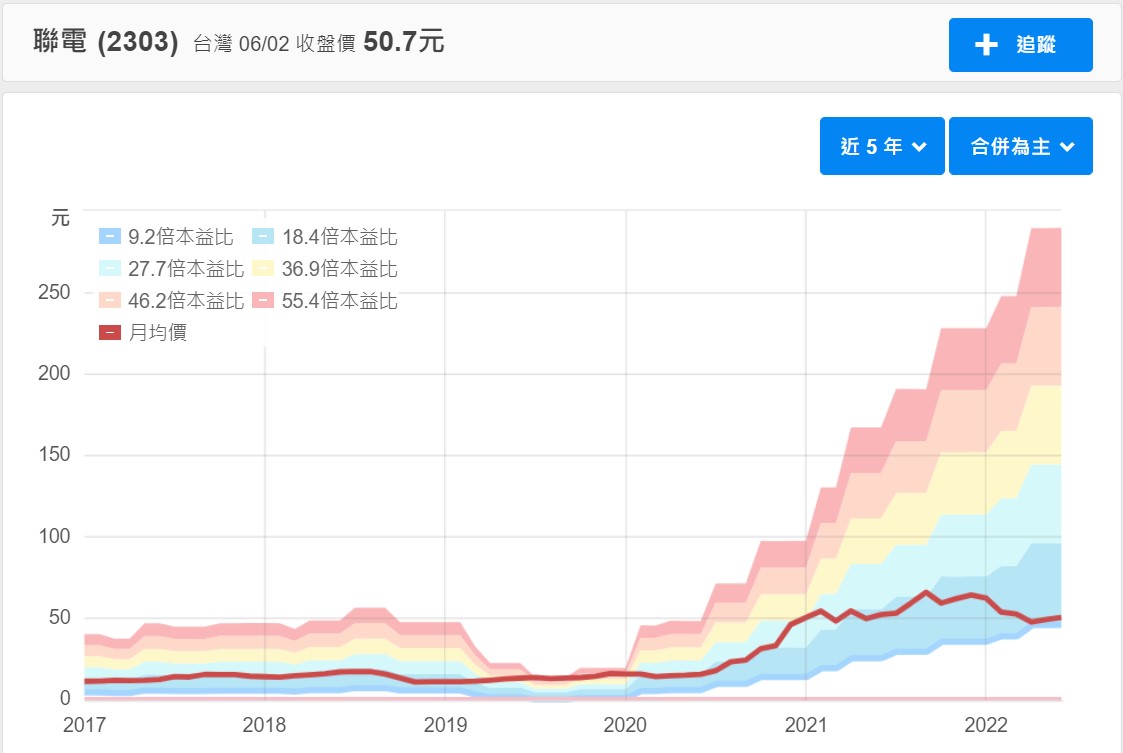
Task: Click the 2022 x-axis label
Action: coord(986,725)
